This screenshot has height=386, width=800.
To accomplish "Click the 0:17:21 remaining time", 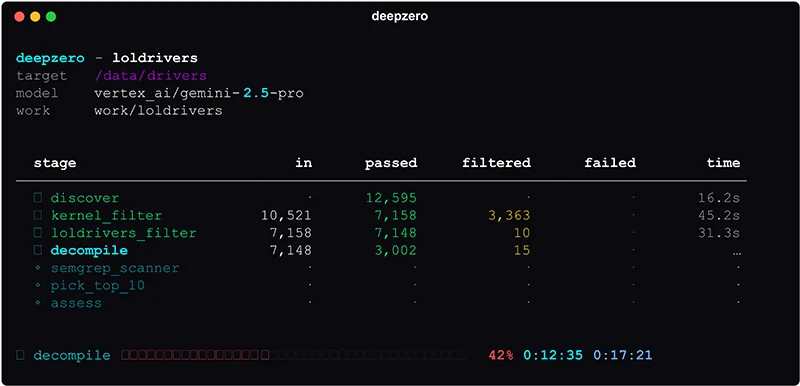I will [623, 355].
